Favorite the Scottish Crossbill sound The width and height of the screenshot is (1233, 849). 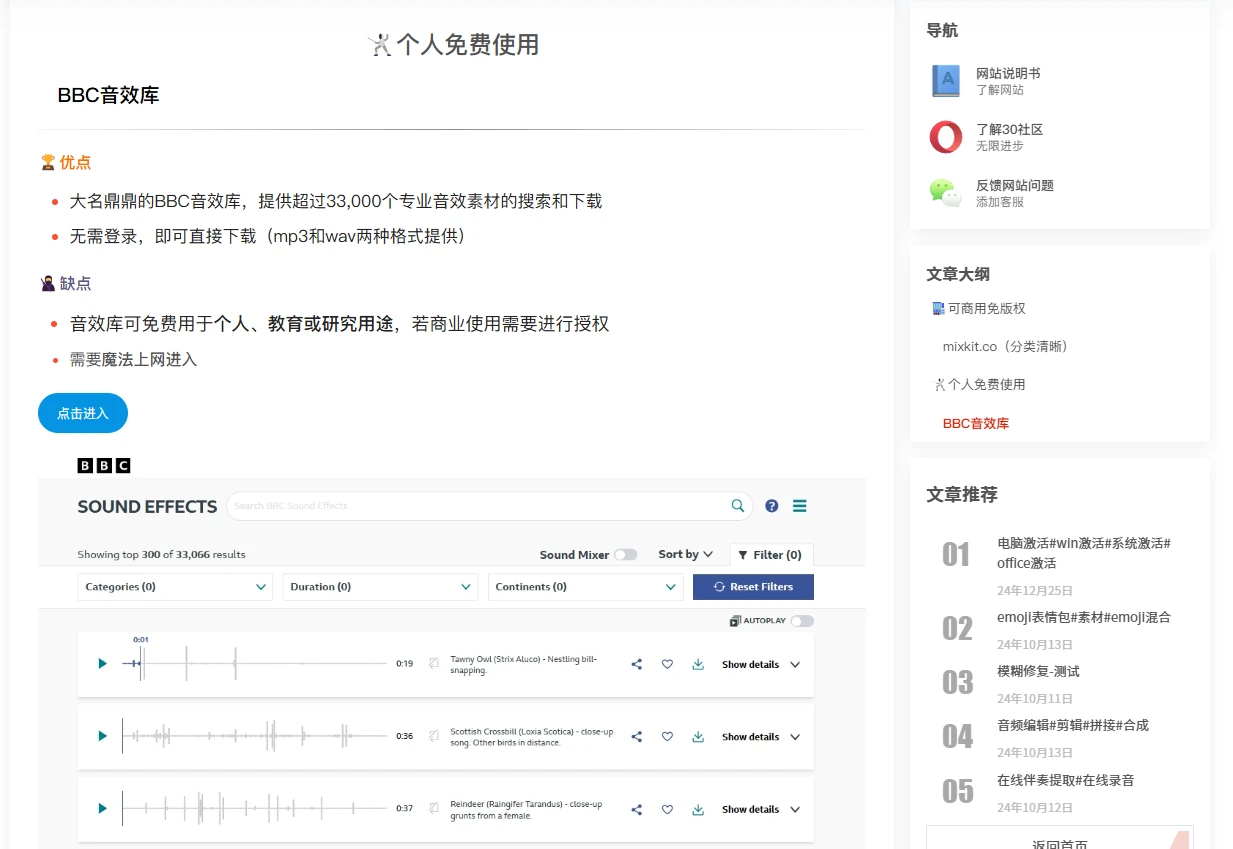pyautogui.click(x=668, y=737)
